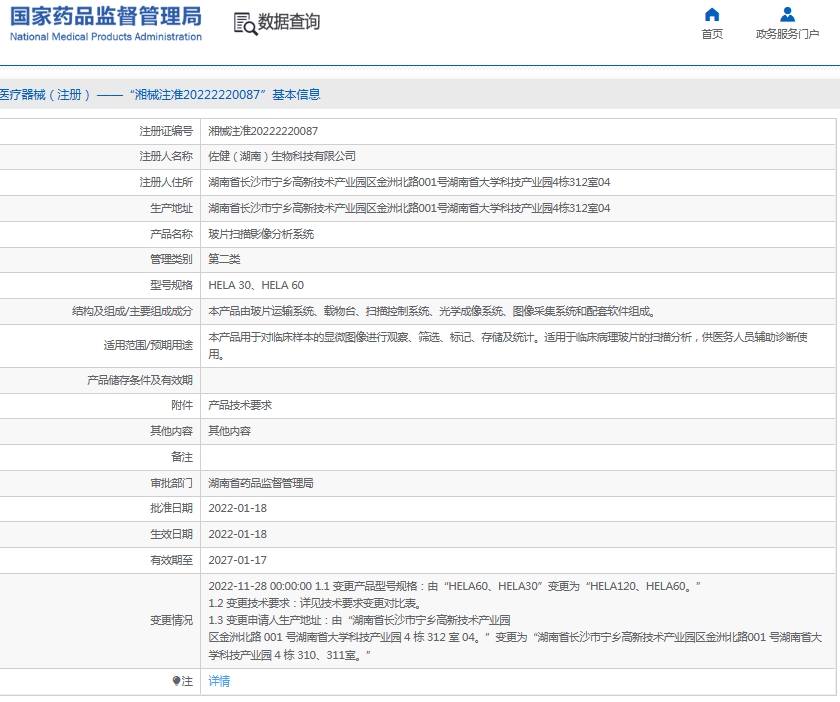Click product name 玻片扫描影像分析系统
This screenshot has height=702, width=840.
point(261,234)
